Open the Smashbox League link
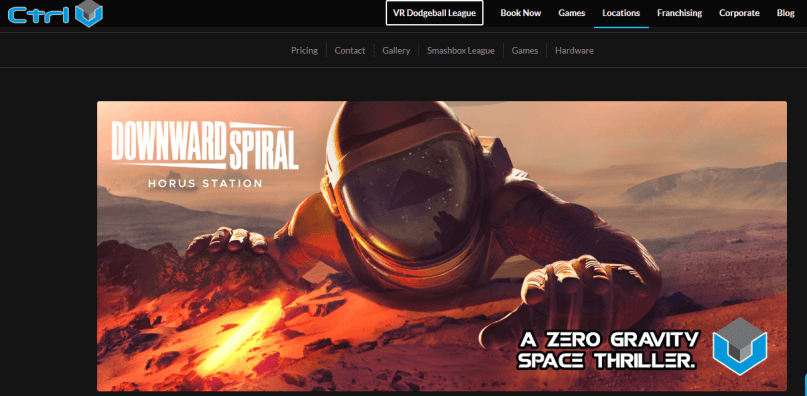This screenshot has height=396, width=807. click(461, 50)
